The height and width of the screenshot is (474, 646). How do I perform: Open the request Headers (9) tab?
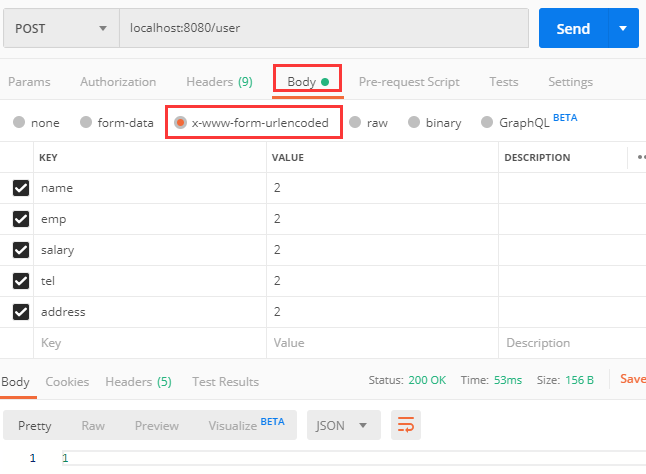220,82
